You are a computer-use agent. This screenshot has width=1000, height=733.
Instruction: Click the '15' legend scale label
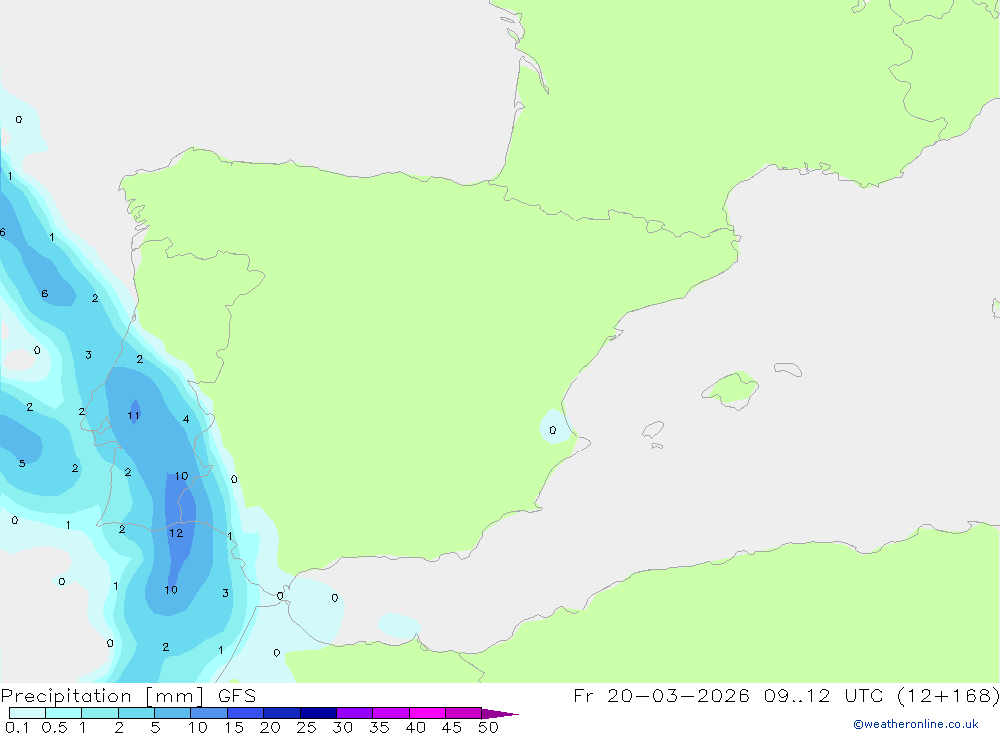click(234, 727)
